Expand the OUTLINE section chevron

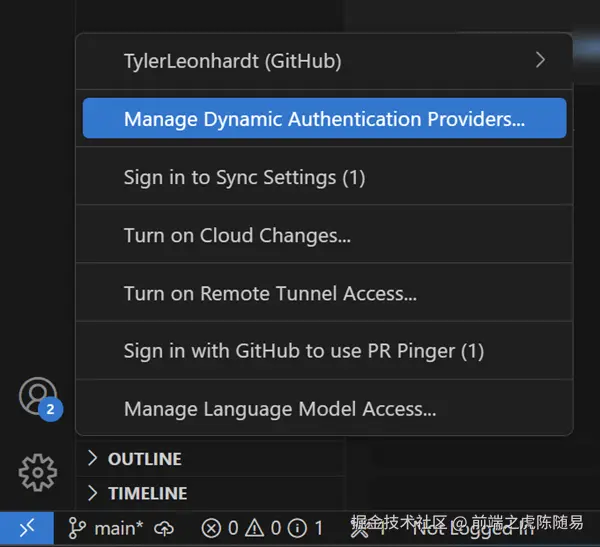[92, 458]
